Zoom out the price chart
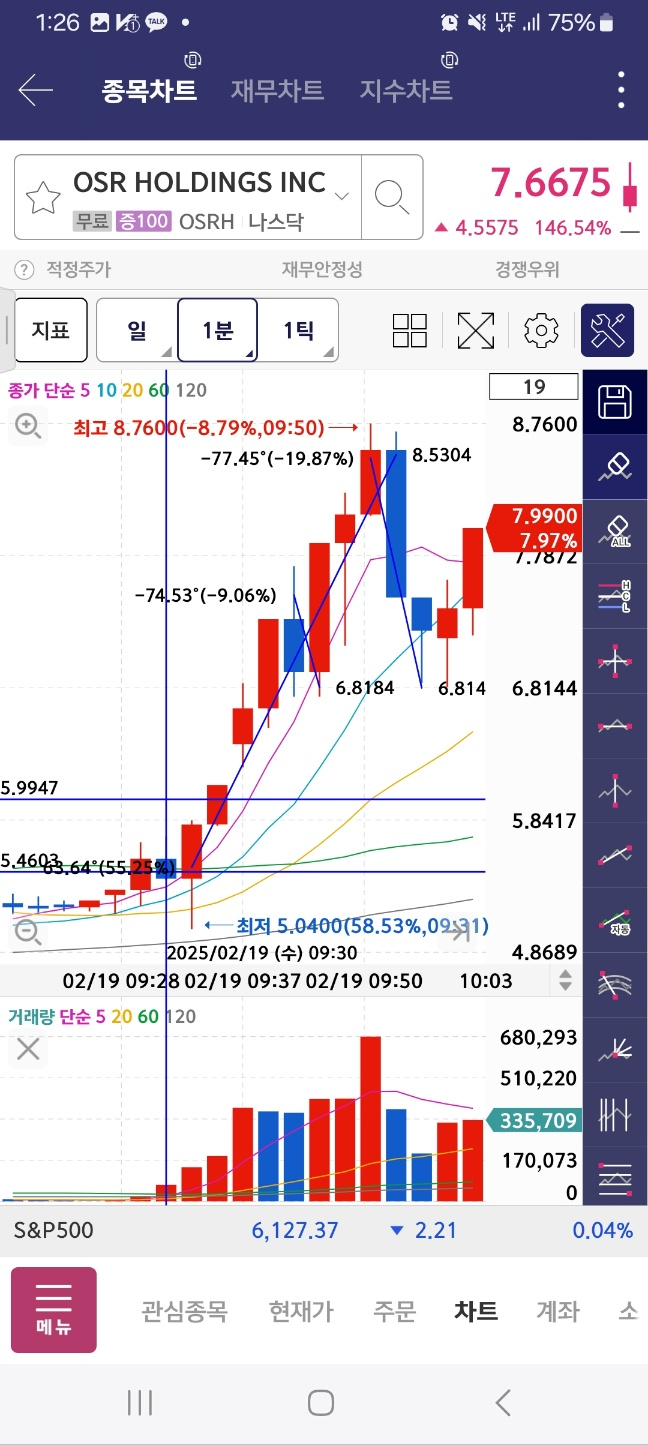The image size is (648, 1445). click(28, 933)
